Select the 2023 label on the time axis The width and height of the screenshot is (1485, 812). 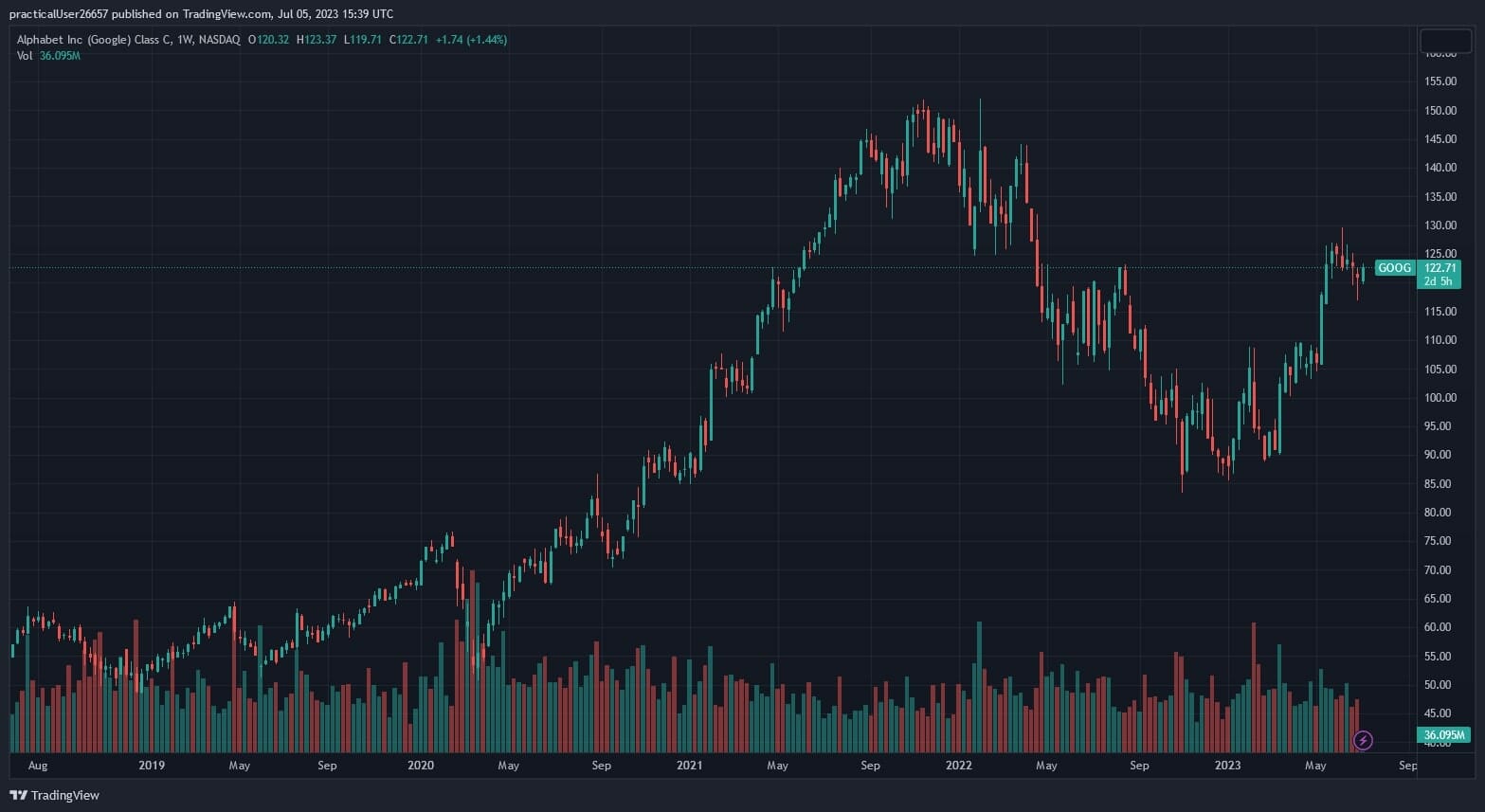(1227, 766)
